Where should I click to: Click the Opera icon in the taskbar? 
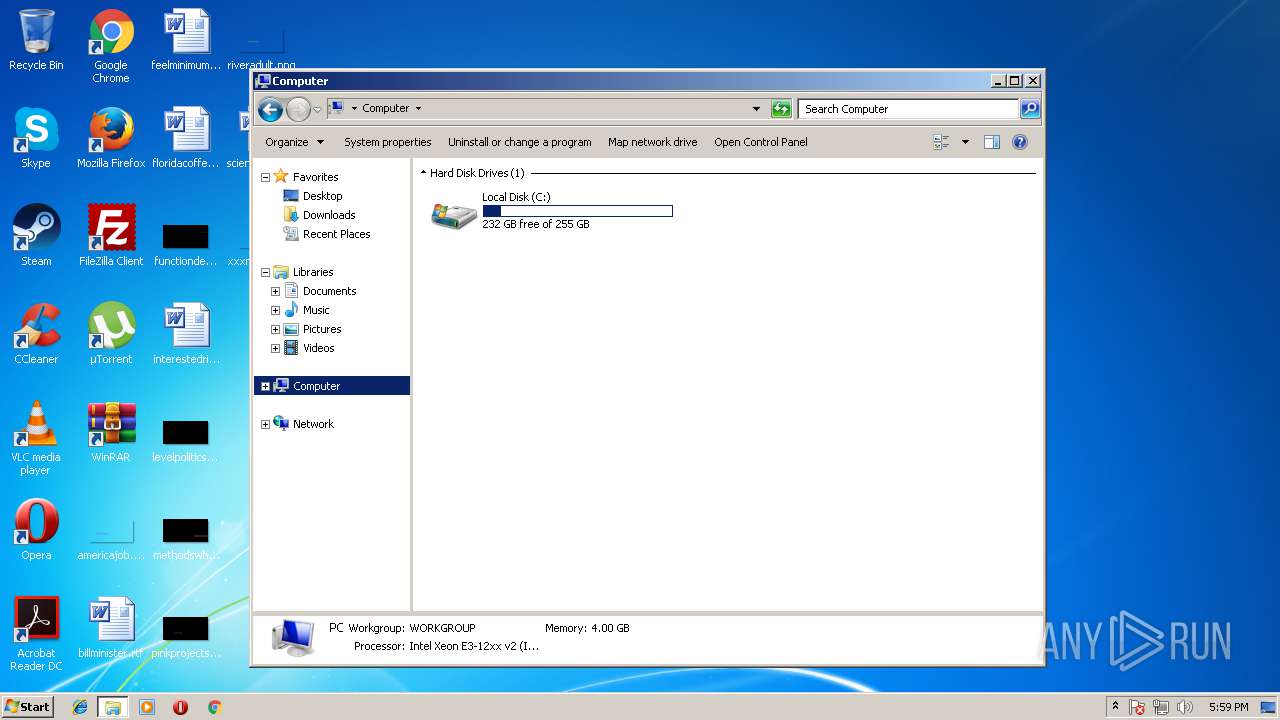click(x=180, y=707)
